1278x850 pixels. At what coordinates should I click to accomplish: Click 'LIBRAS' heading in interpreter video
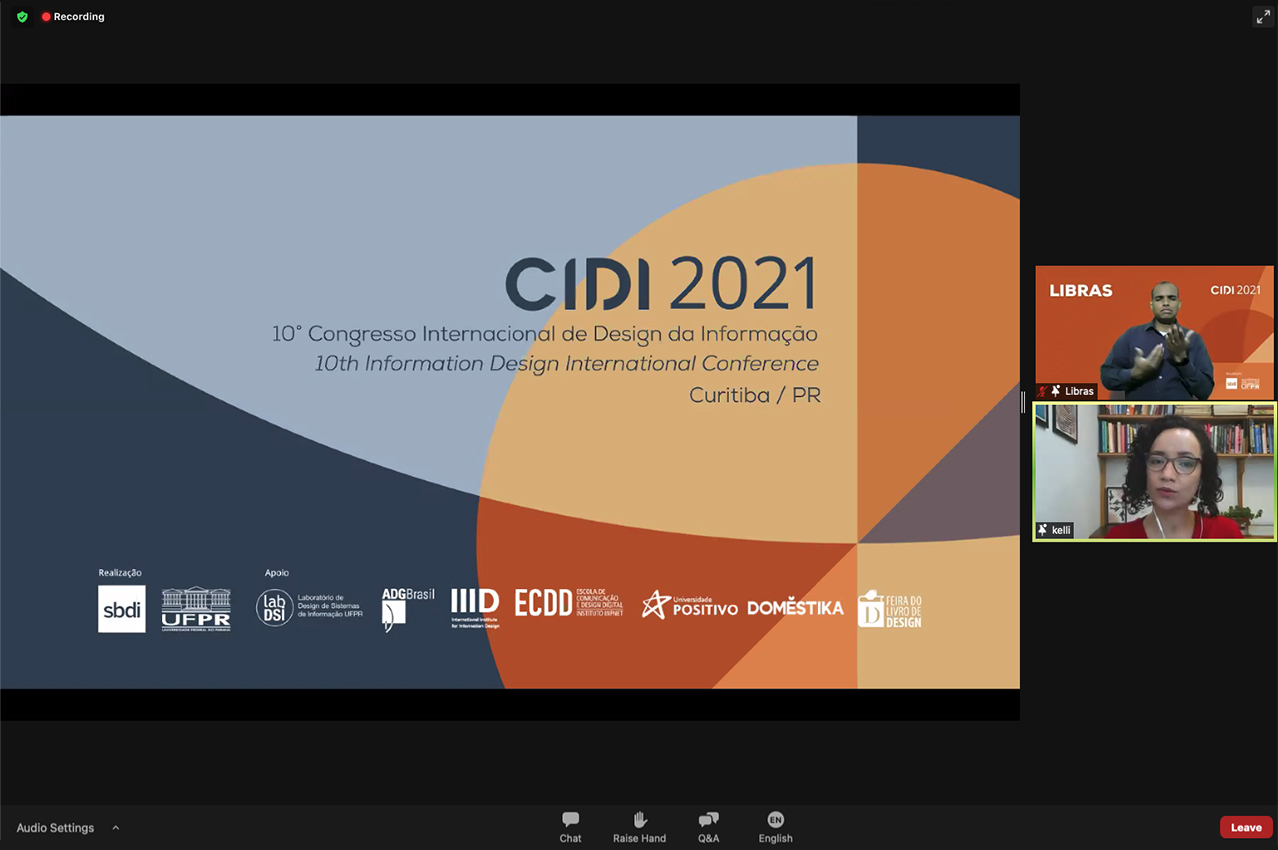(x=1081, y=291)
